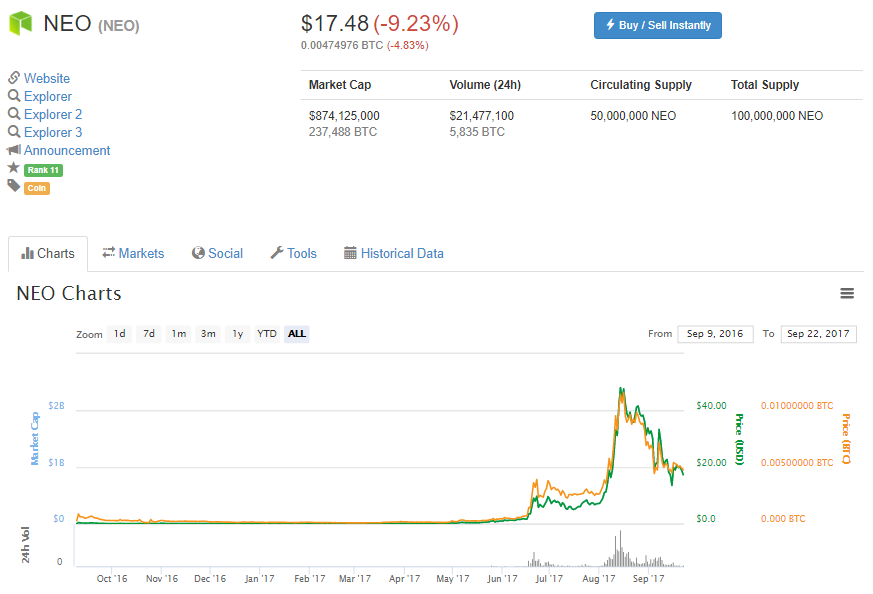Click the green NEO logo icon
Image resolution: width=873 pixels, height=594 pixels.
21,23
